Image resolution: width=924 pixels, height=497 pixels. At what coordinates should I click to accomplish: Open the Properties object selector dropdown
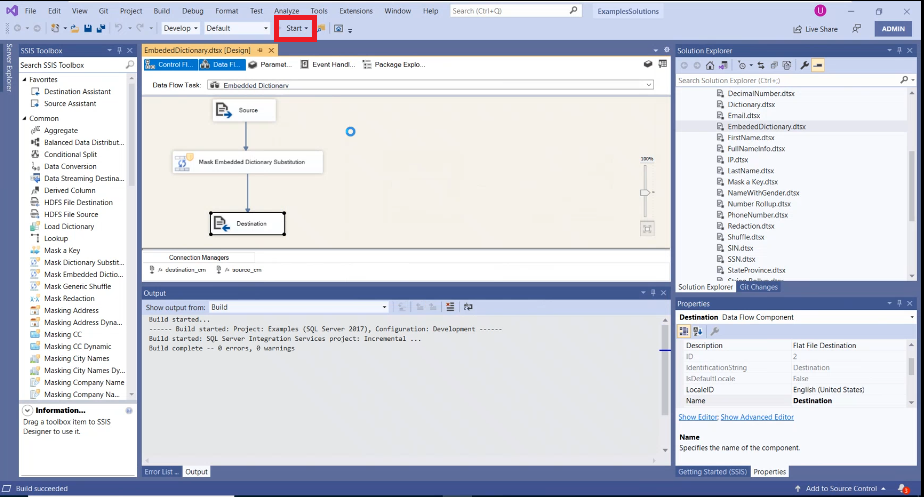tap(912, 317)
